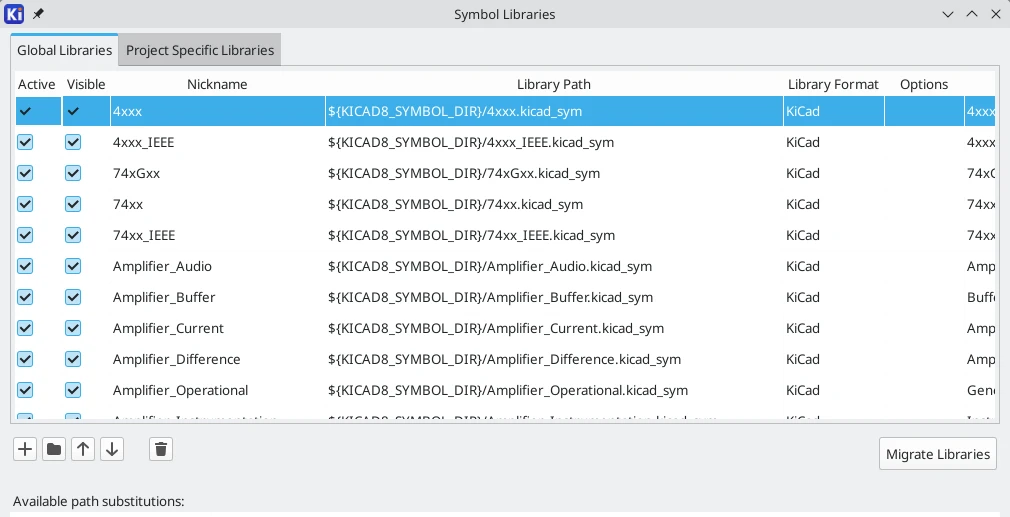Uncheck Active for Amplifier_Audio library
This screenshot has width=1010, height=517.
pos(25,266)
